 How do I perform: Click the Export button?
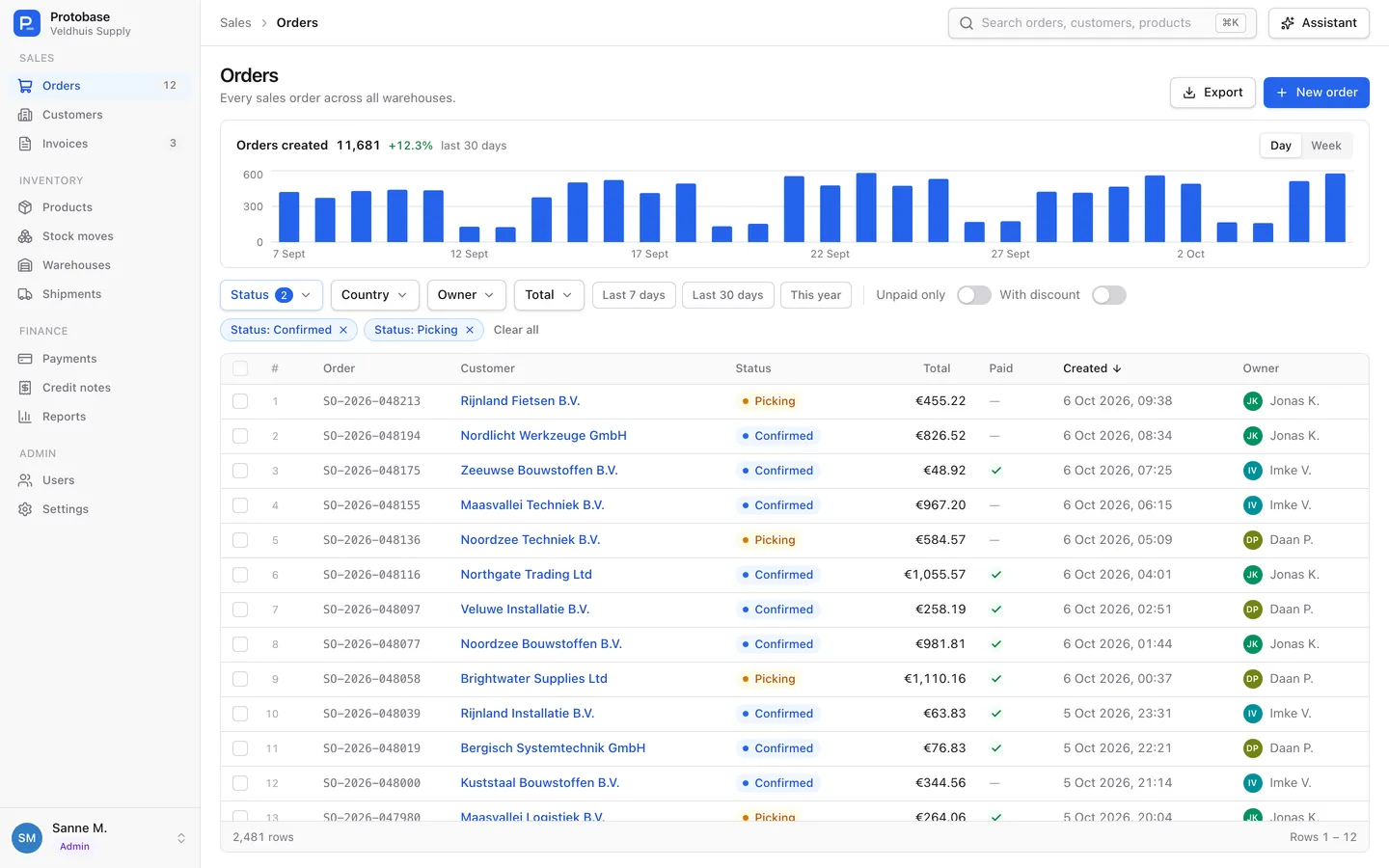pos(1212,93)
